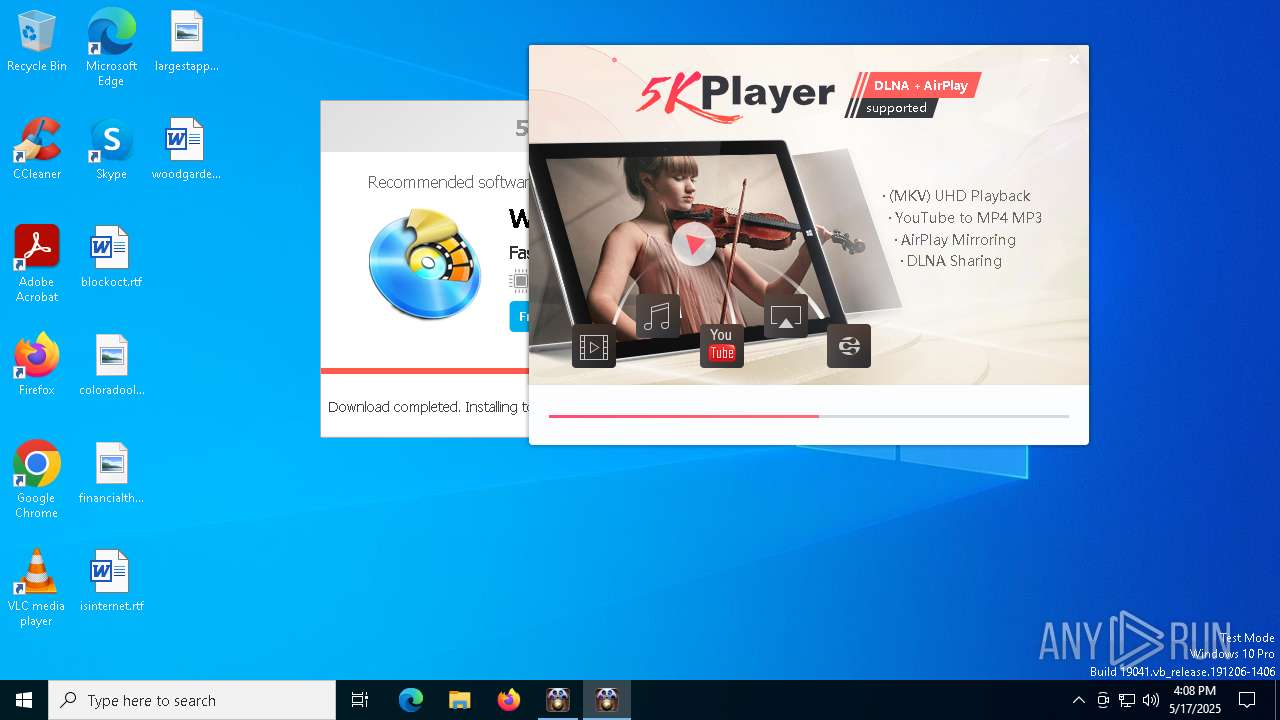Select the coloradool image file icon
The height and width of the screenshot is (720, 1280).
[x=111, y=365]
